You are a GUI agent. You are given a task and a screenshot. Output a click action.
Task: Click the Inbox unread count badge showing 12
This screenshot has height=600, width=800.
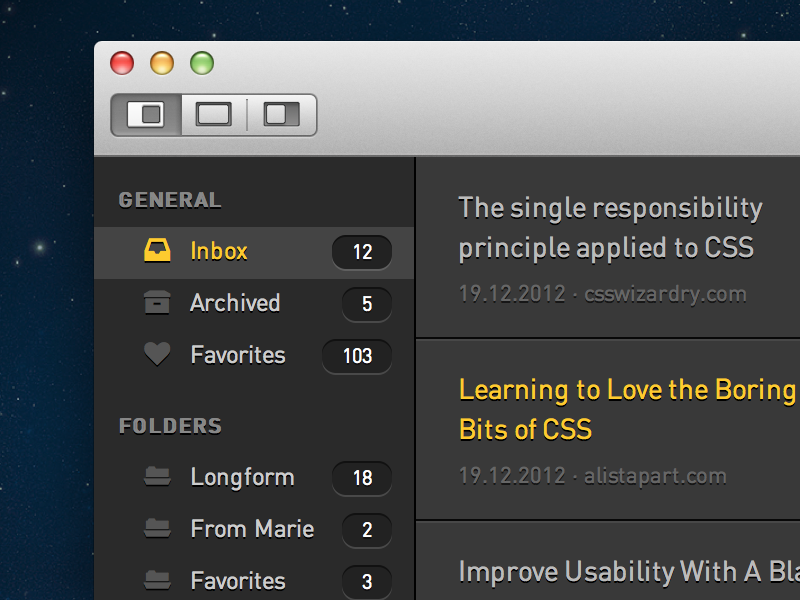click(361, 252)
